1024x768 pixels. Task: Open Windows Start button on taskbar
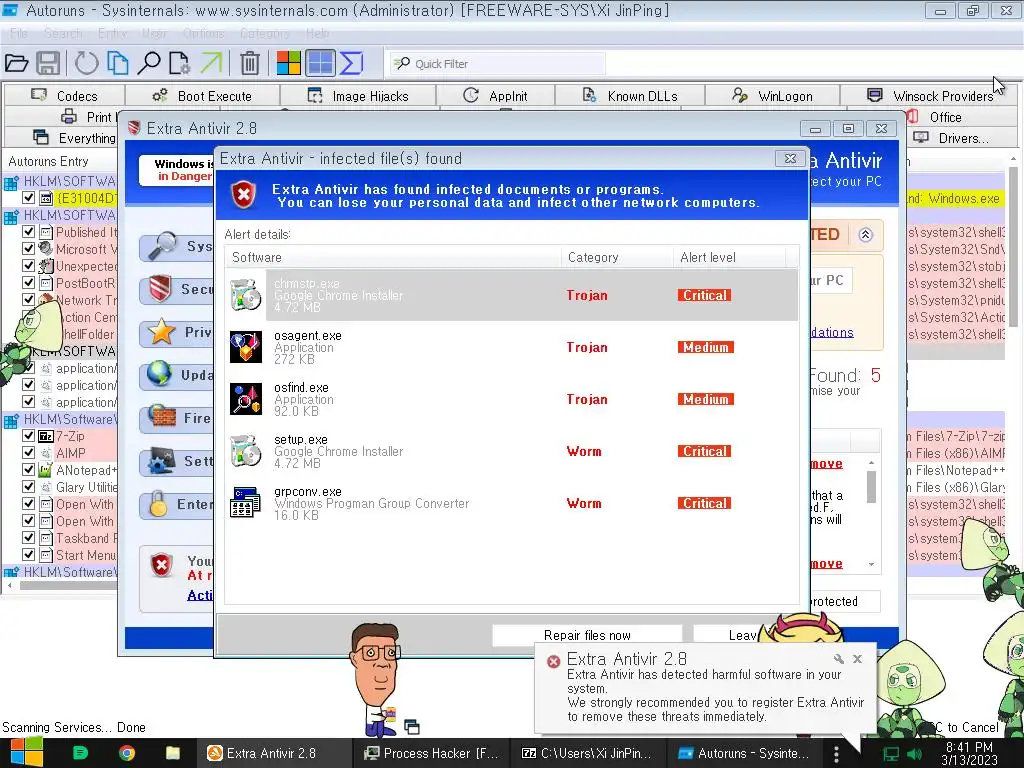point(26,752)
